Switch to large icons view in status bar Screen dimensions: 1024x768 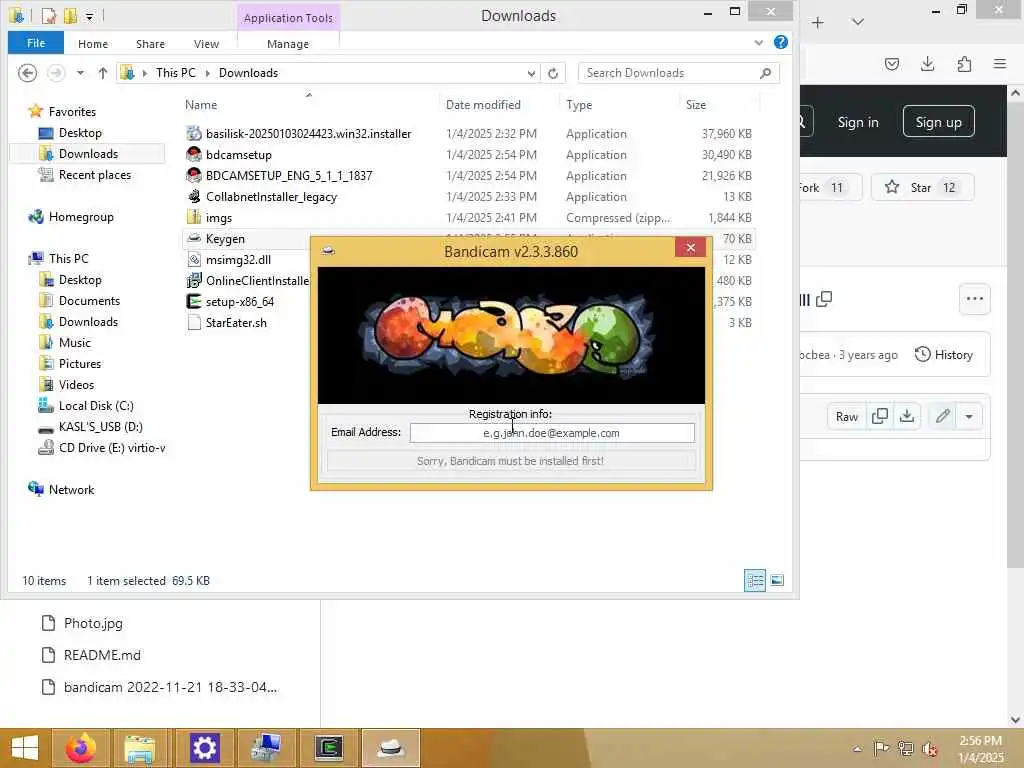tap(777, 580)
